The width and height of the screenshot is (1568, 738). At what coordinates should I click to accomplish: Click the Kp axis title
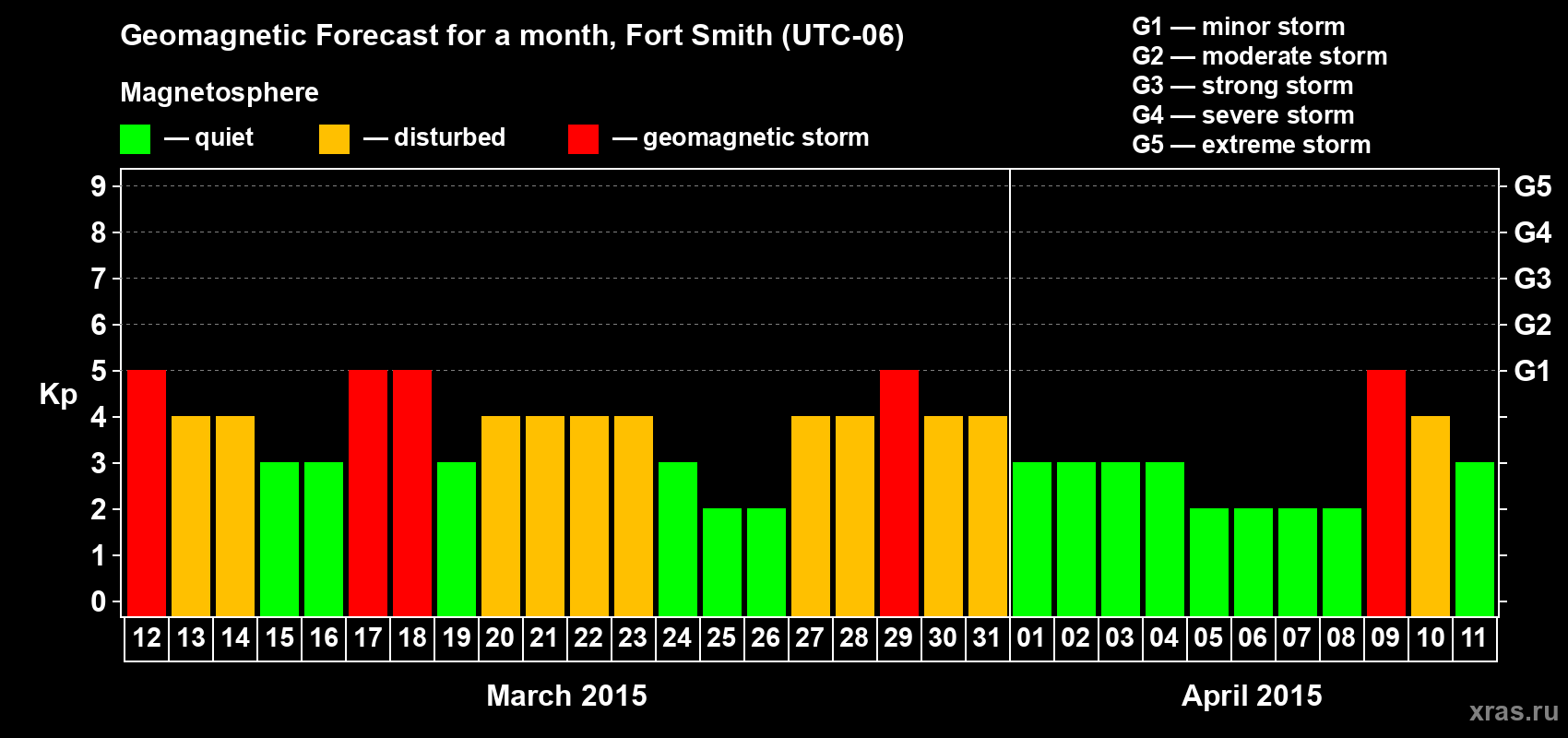[x=58, y=395]
